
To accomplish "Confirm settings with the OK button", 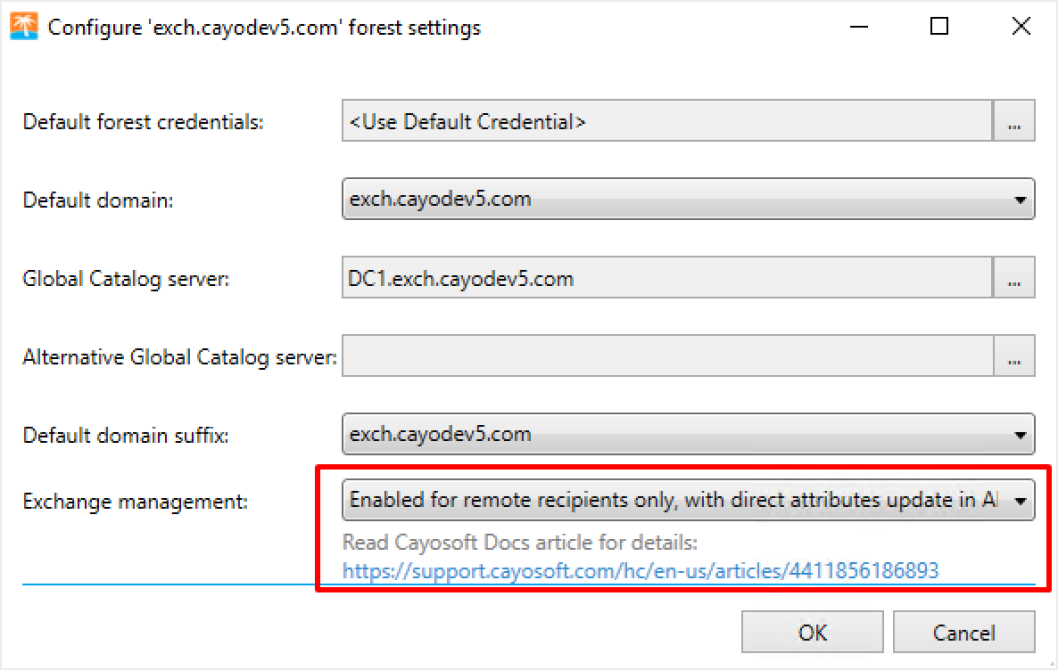I will (812, 632).
